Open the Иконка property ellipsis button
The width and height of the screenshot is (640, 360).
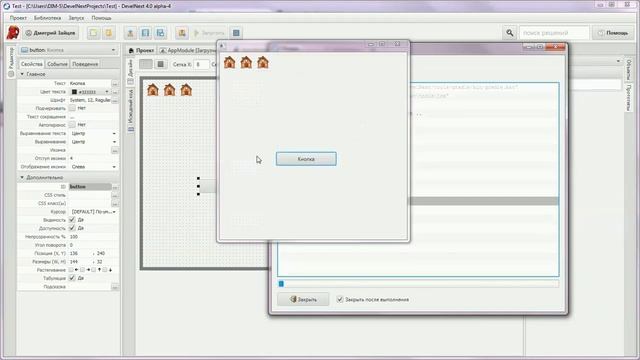point(115,150)
